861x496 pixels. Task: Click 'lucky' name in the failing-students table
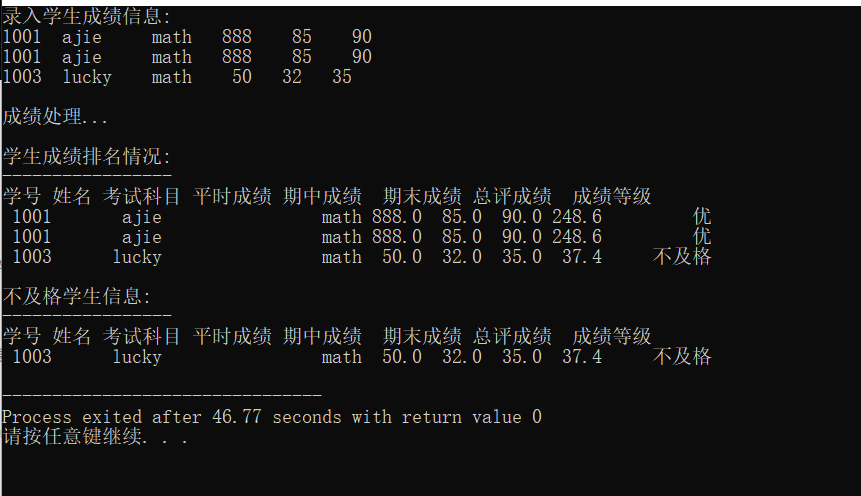137,357
